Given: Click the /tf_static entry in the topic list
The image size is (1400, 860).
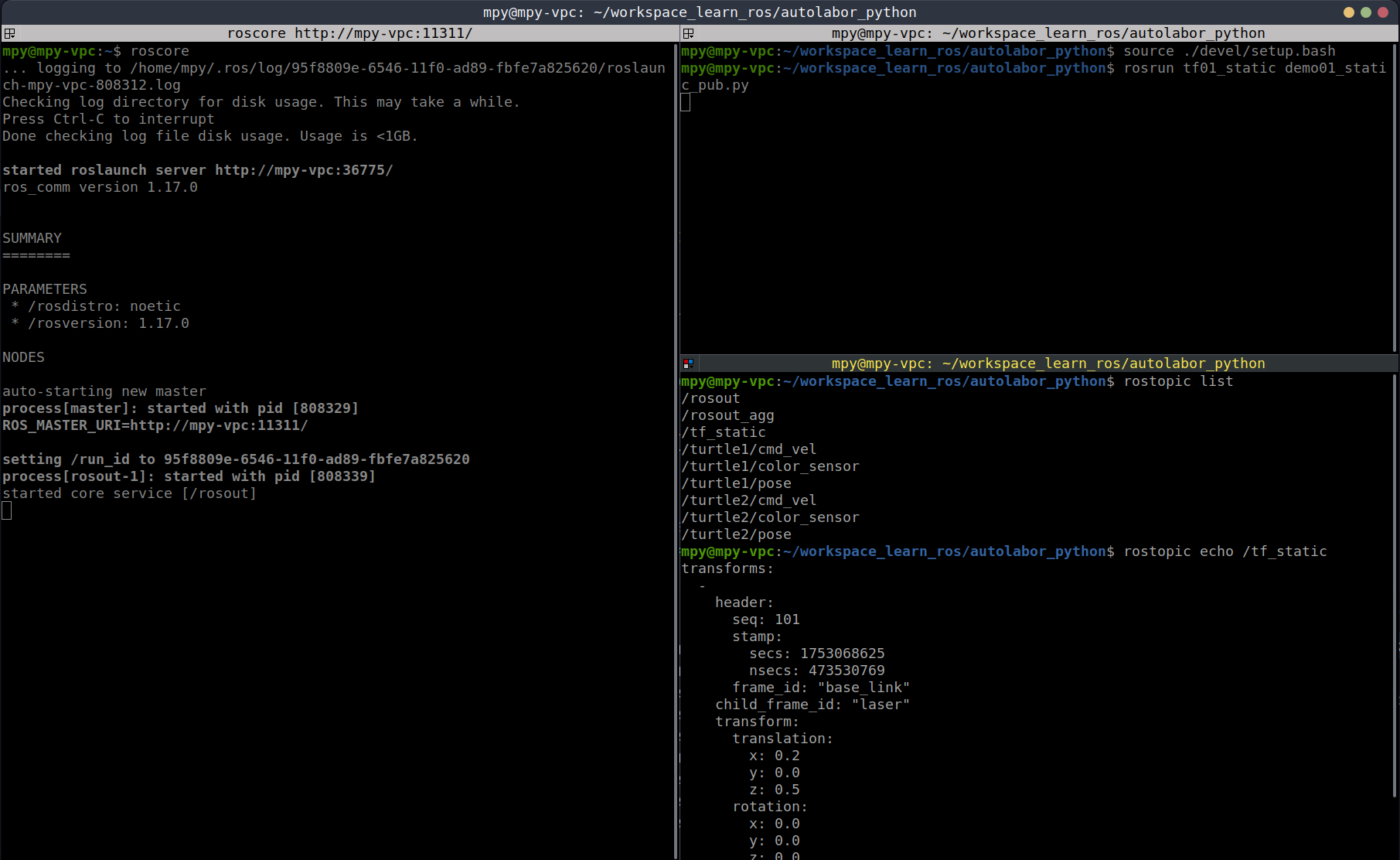Looking at the screenshot, I should [x=724, y=432].
